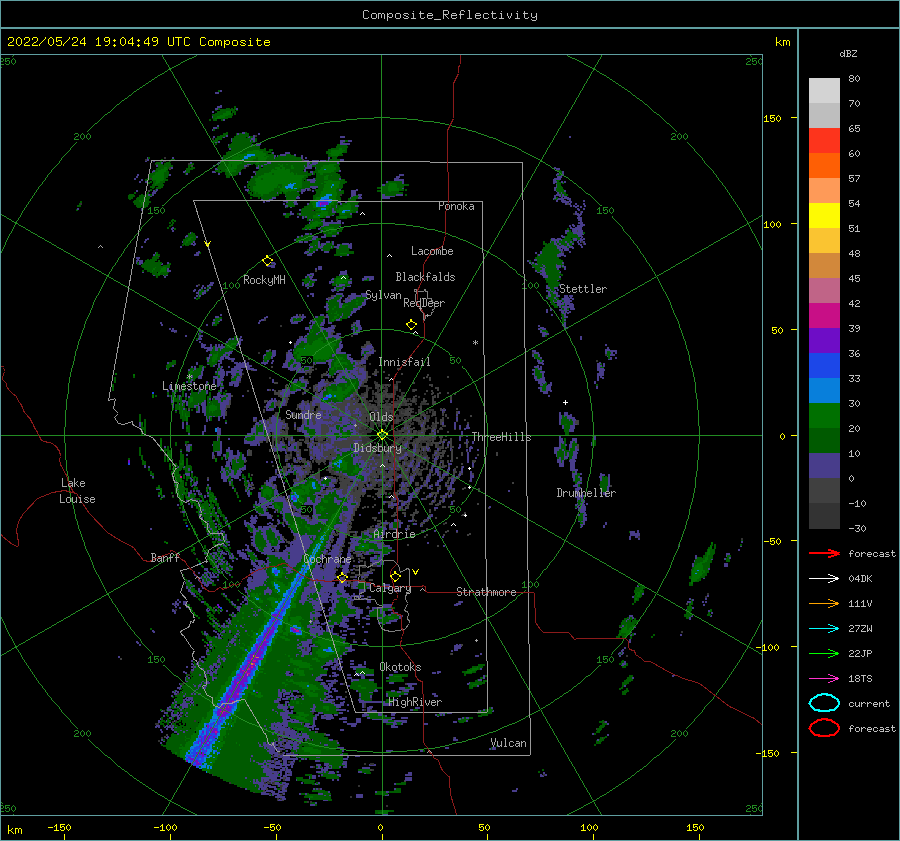Click the Blackfalds city label
Screen dimensions: 900x841
click(x=425, y=277)
